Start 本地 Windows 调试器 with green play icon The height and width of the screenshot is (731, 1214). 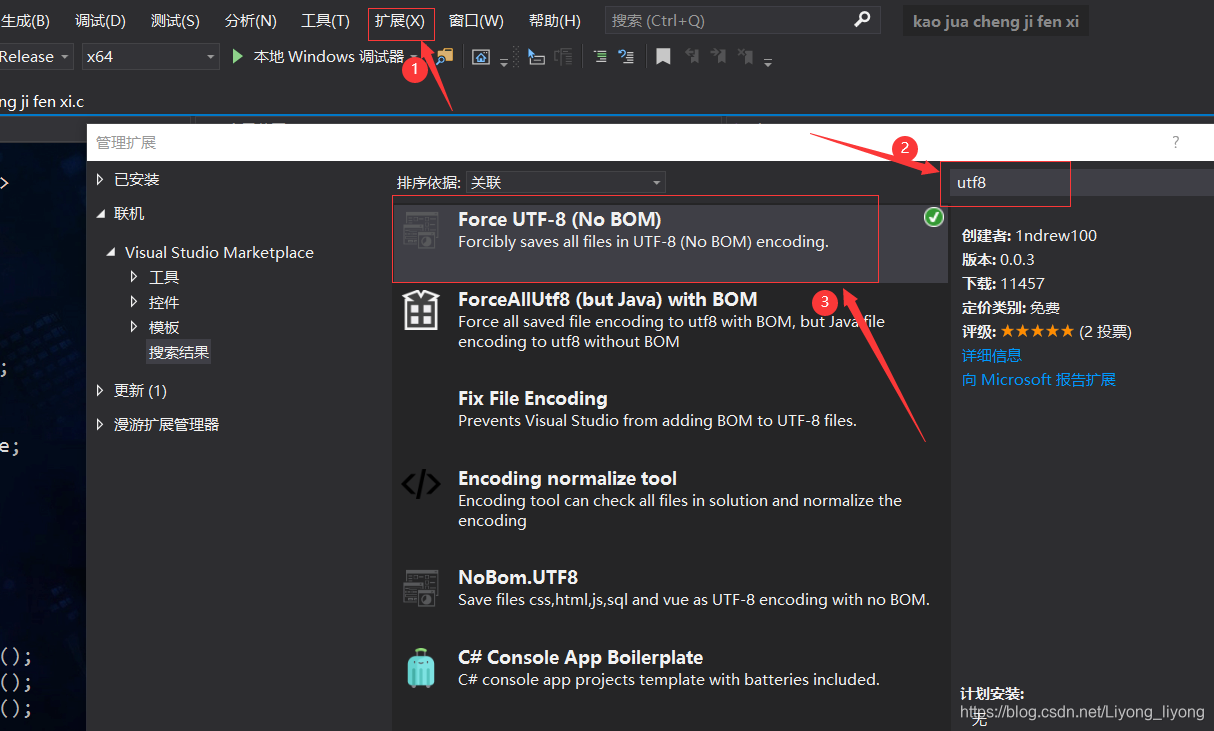(319, 57)
